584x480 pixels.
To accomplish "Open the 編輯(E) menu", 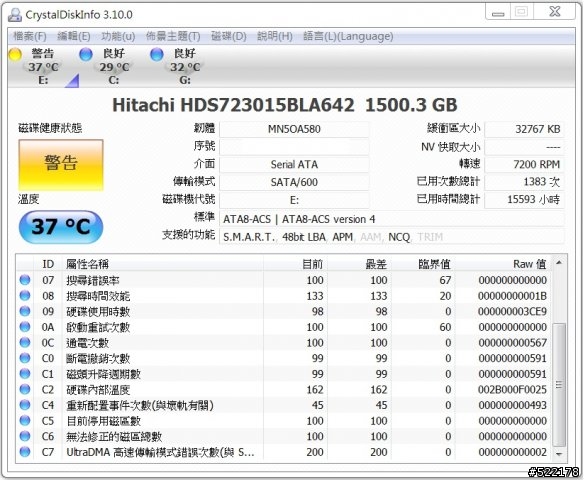I will [x=73, y=36].
